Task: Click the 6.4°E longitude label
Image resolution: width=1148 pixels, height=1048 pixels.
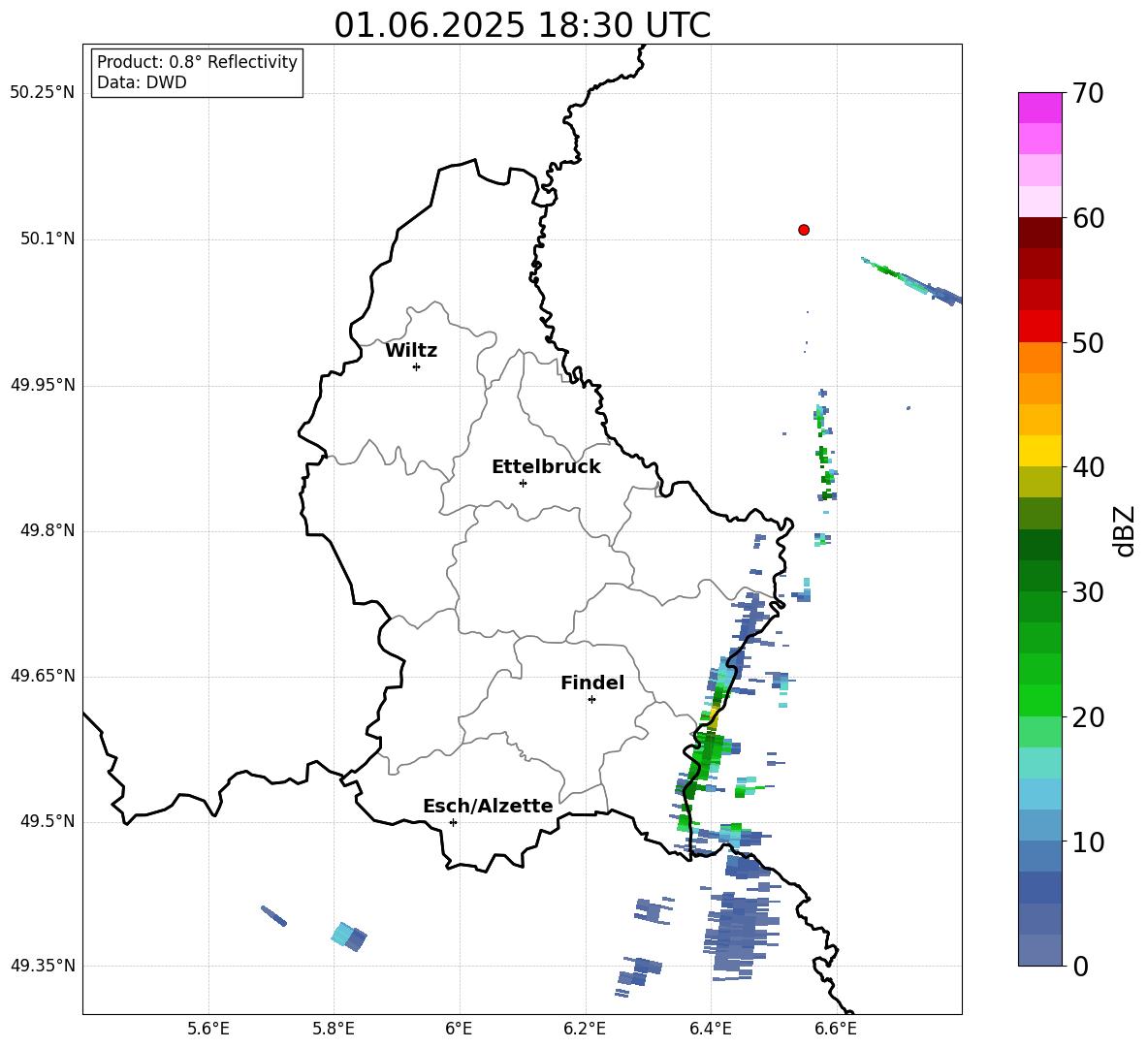Action: [710, 1029]
